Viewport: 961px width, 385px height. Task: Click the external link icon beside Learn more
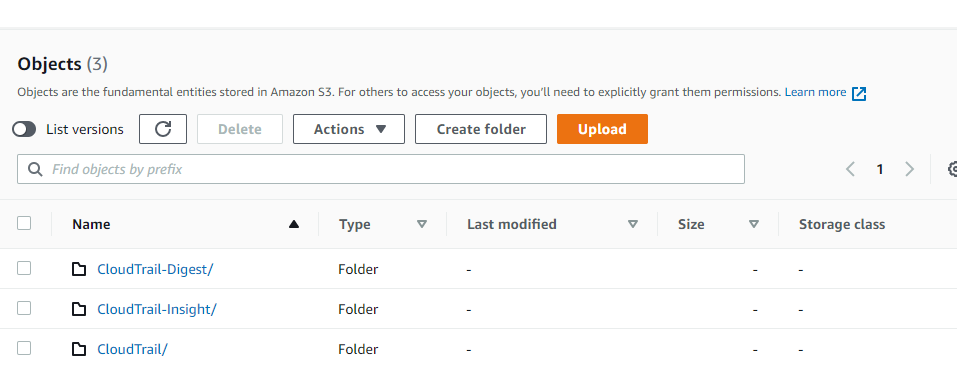tap(859, 93)
